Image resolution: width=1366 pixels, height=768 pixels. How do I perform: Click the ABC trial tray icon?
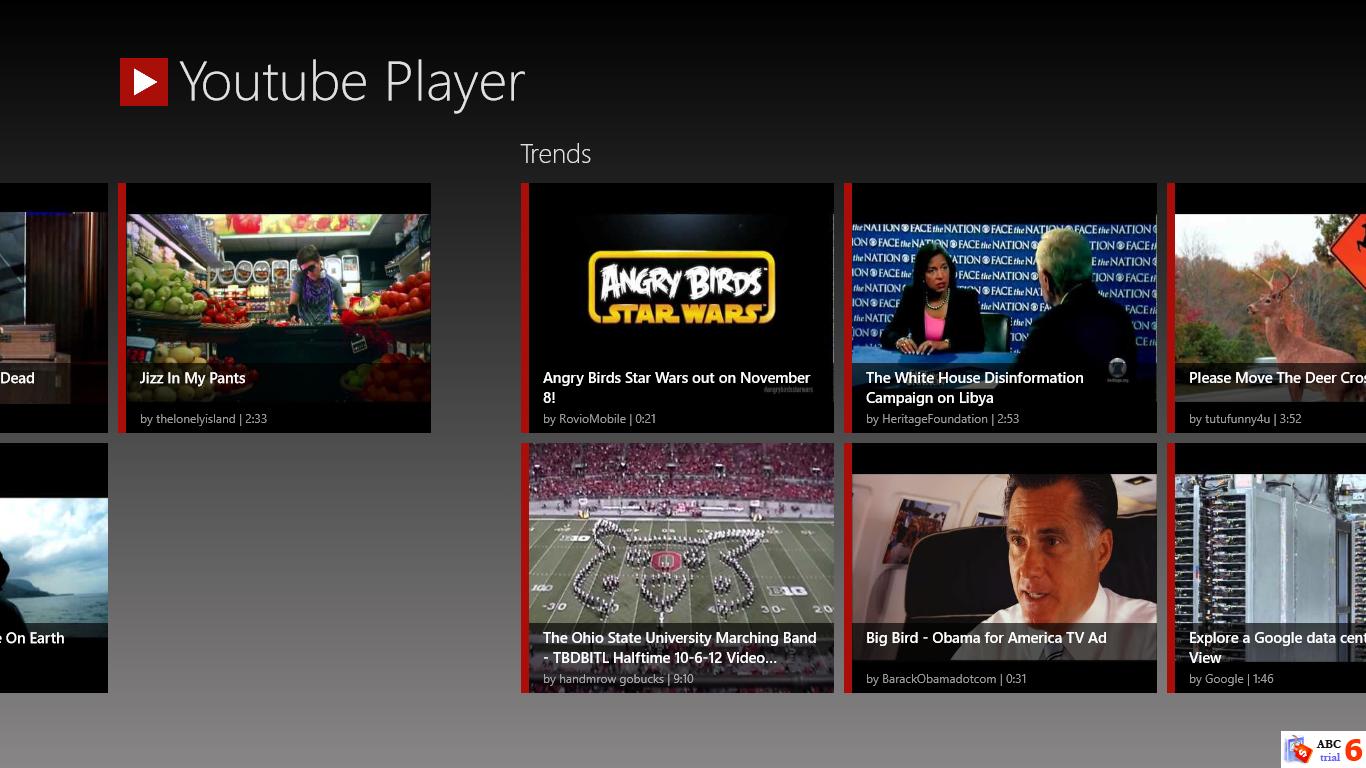point(1323,750)
